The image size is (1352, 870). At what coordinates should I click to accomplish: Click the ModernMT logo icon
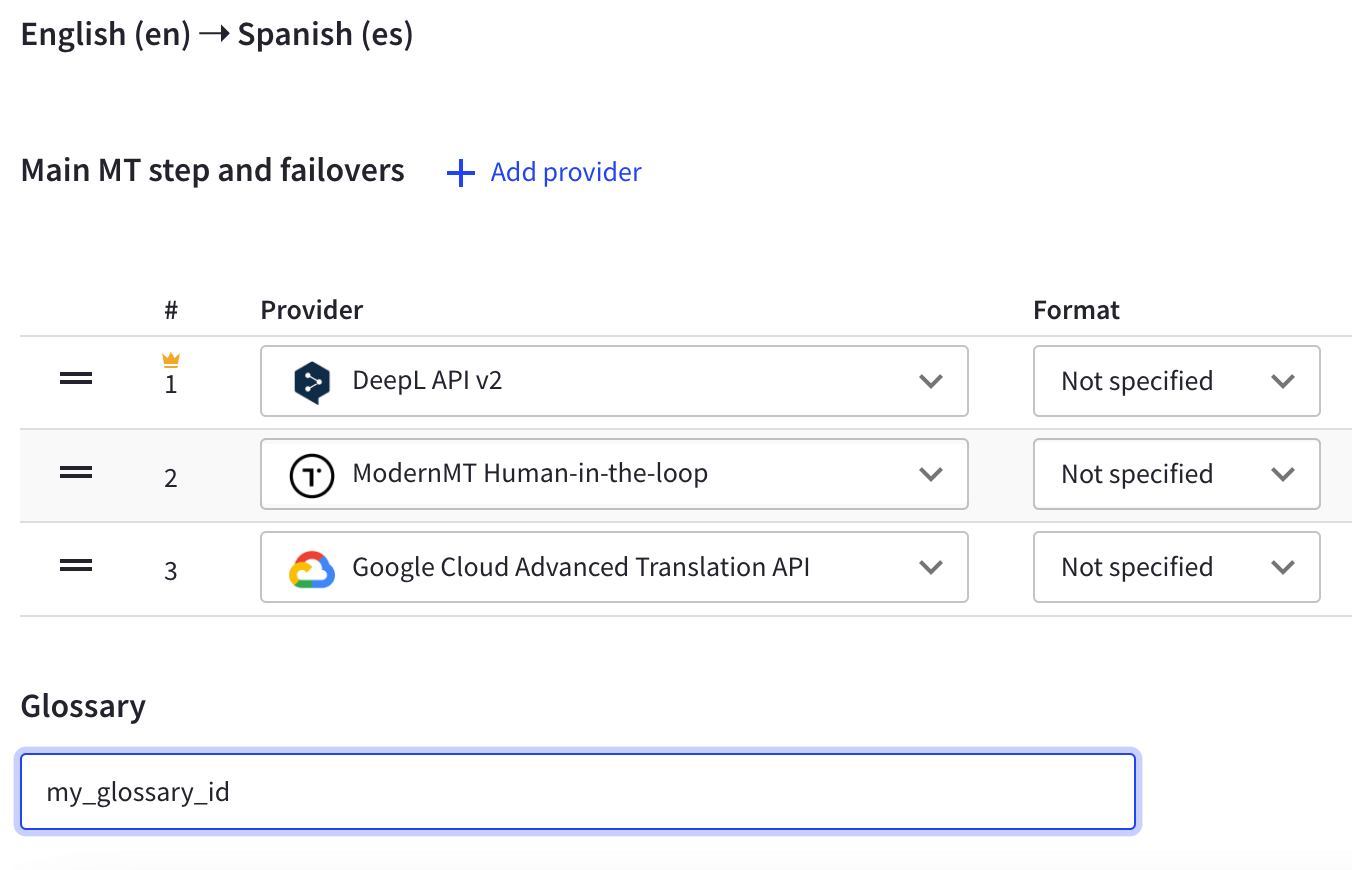tap(311, 475)
